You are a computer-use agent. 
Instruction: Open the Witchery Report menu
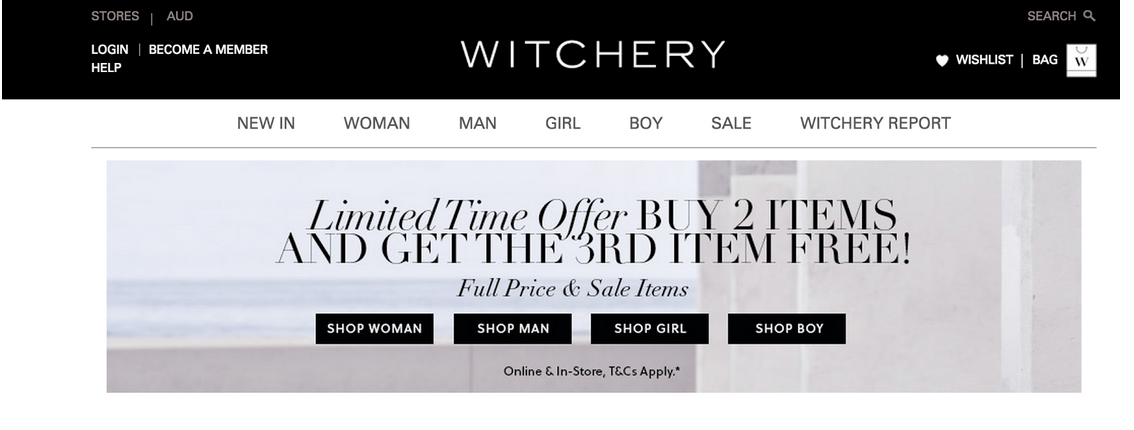click(x=875, y=124)
